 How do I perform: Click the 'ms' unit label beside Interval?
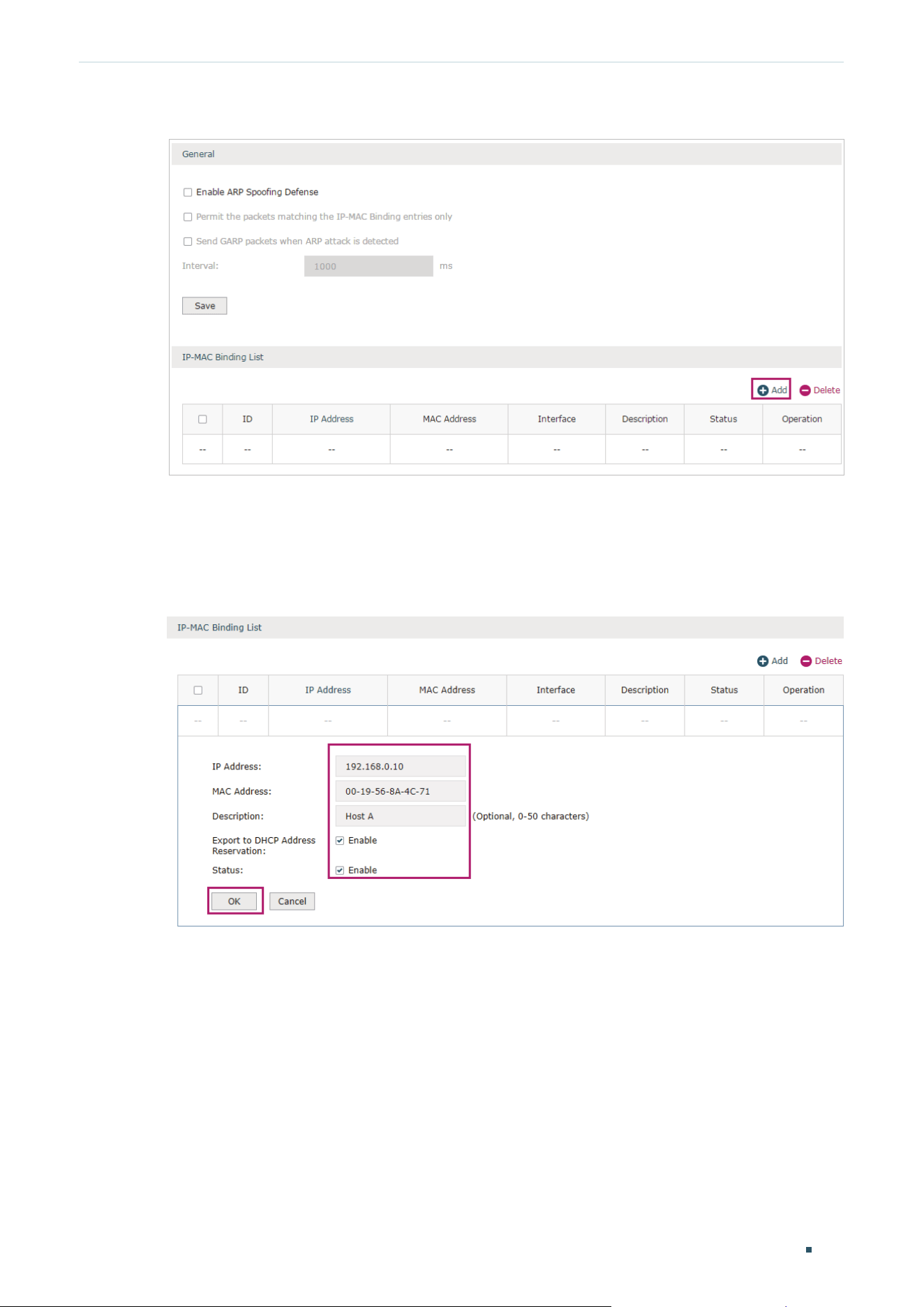pos(446,266)
